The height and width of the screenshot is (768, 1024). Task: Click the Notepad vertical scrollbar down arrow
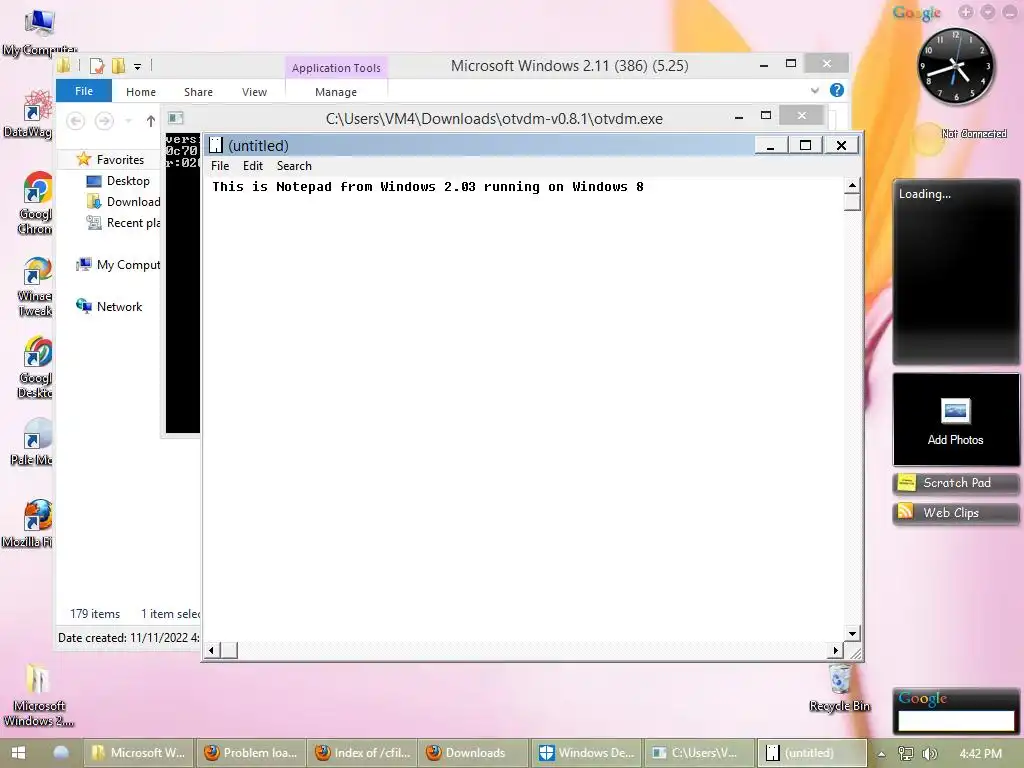[852, 633]
